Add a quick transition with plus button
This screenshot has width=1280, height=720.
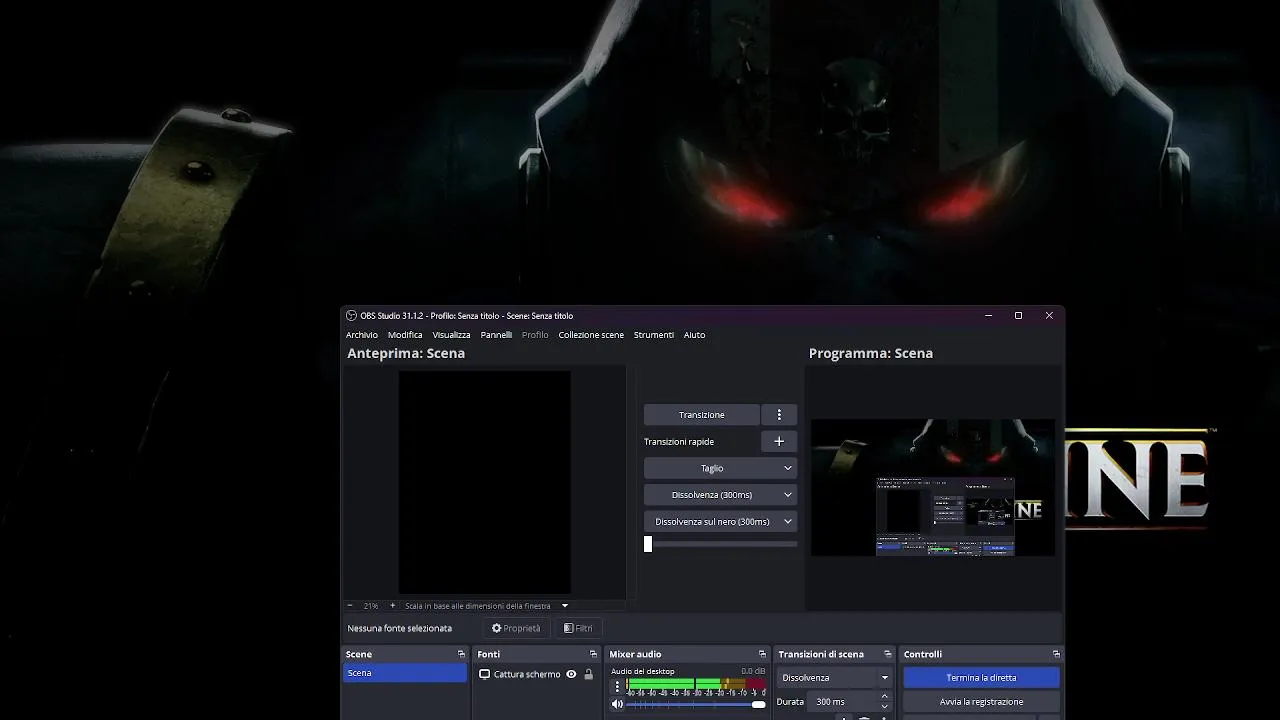779,441
